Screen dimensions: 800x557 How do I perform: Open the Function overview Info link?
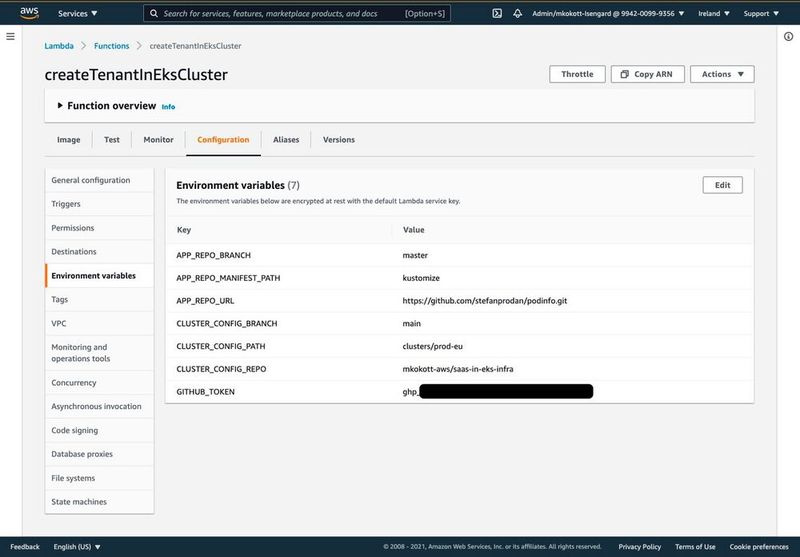(x=168, y=107)
